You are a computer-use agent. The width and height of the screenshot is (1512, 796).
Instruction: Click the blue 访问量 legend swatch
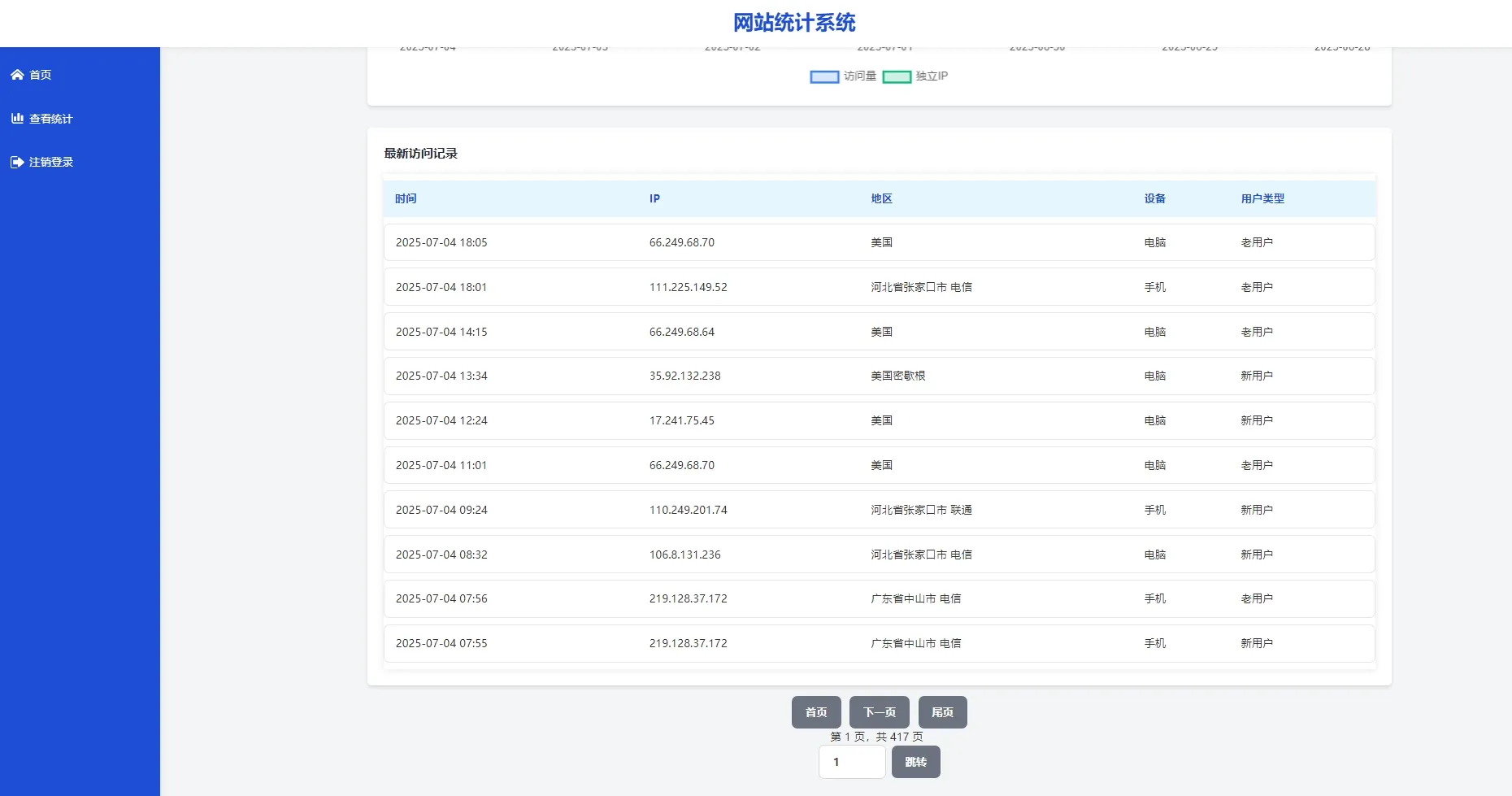click(x=823, y=76)
